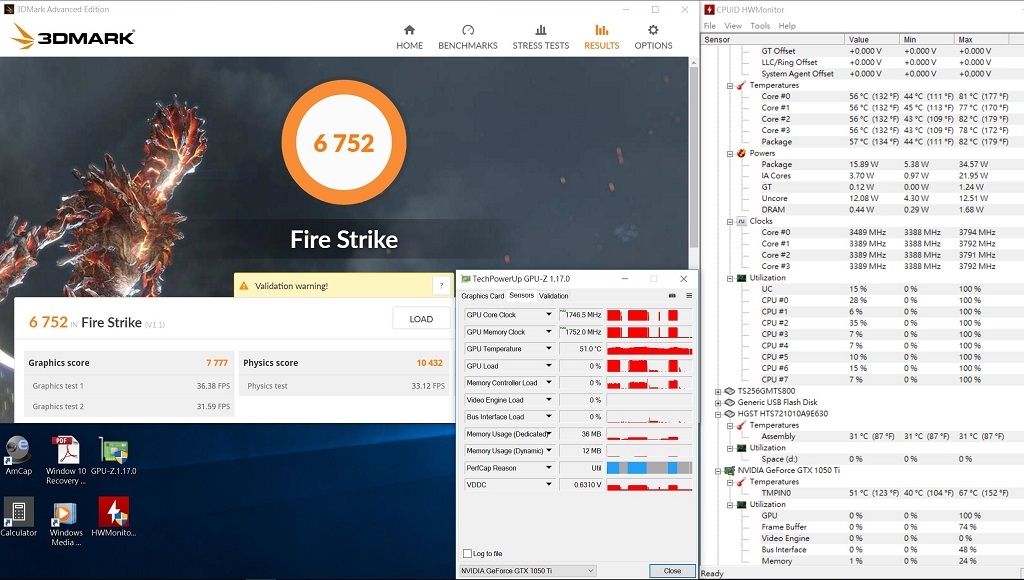This screenshot has width=1024, height=580.
Task: Click NVIDIA GeForce GTX 1050 Ti card icon
Action: [729, 470]
